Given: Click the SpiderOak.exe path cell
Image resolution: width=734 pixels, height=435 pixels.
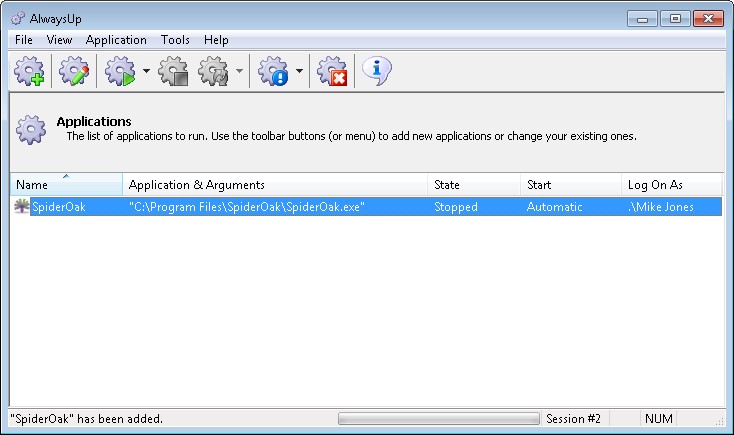Looking at the screenshot, I should 247,207.
